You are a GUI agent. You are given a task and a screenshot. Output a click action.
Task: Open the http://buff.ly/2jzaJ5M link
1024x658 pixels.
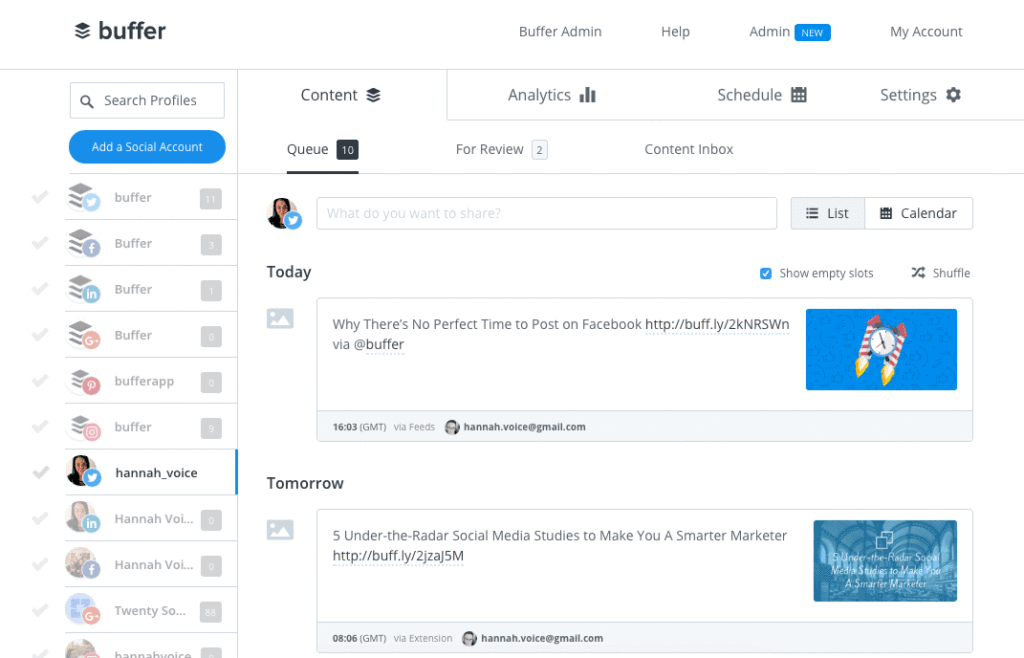point(398,556)
